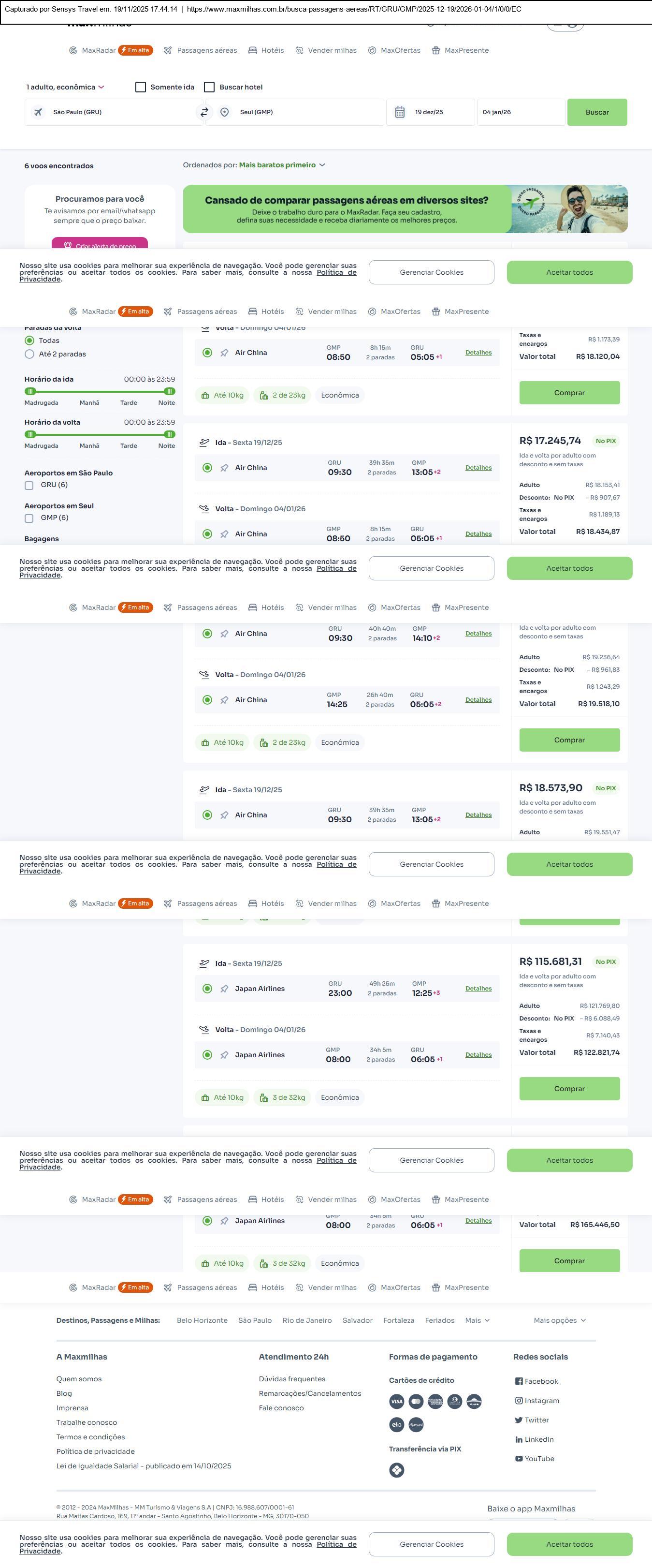
Task: Click the PIX transfer icon in footer
Action: tap(396, 1470)
